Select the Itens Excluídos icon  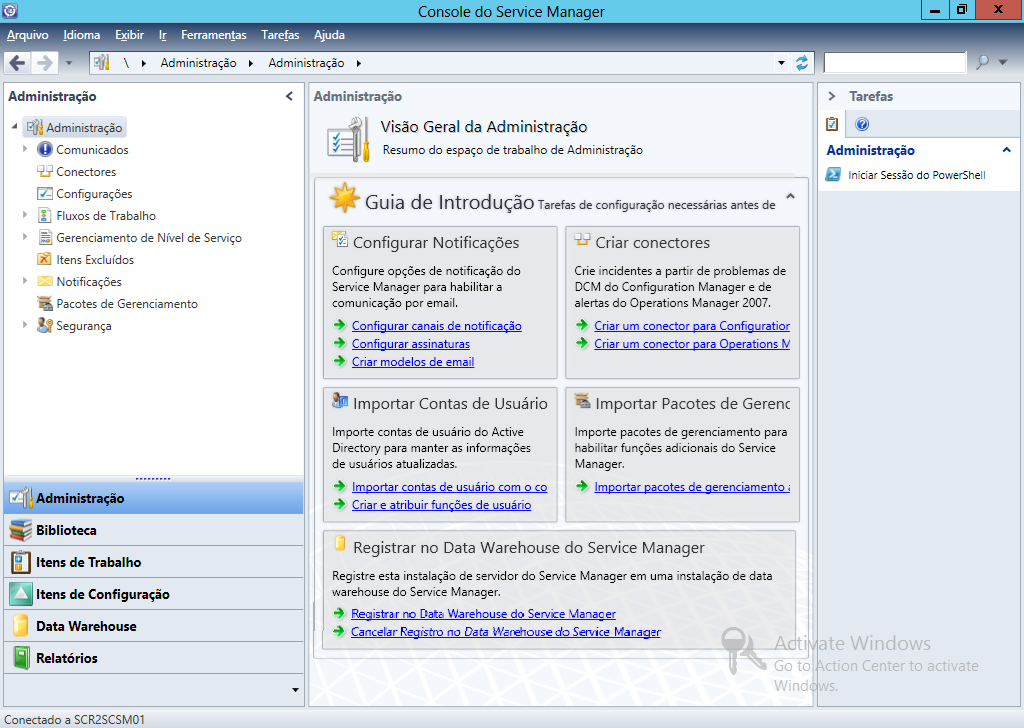[x=44, y=260]
